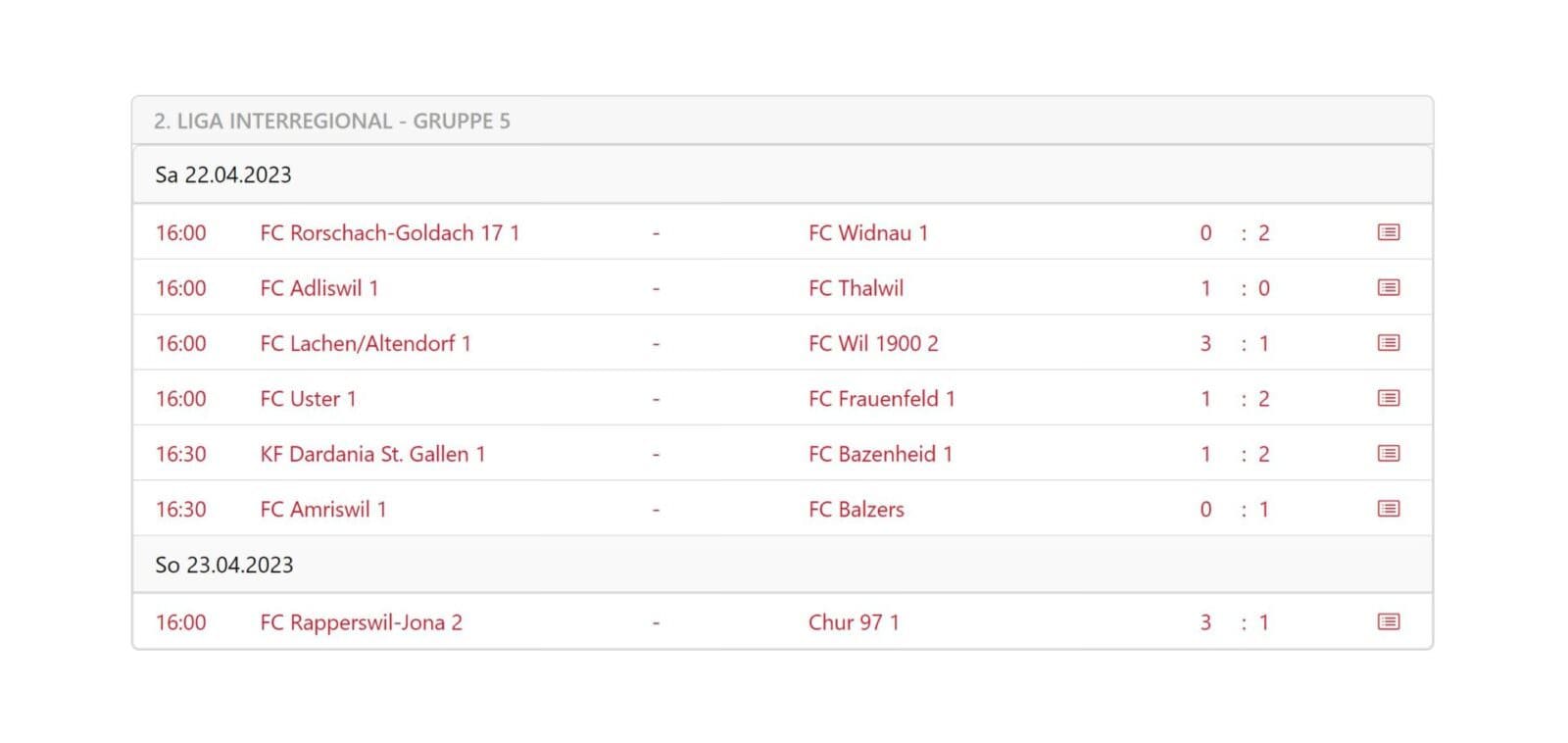Viewport: 1568px width, 743px height.
Task: Click FC Rapperswil-Jona 2 team name
Action: click(361, 622)
